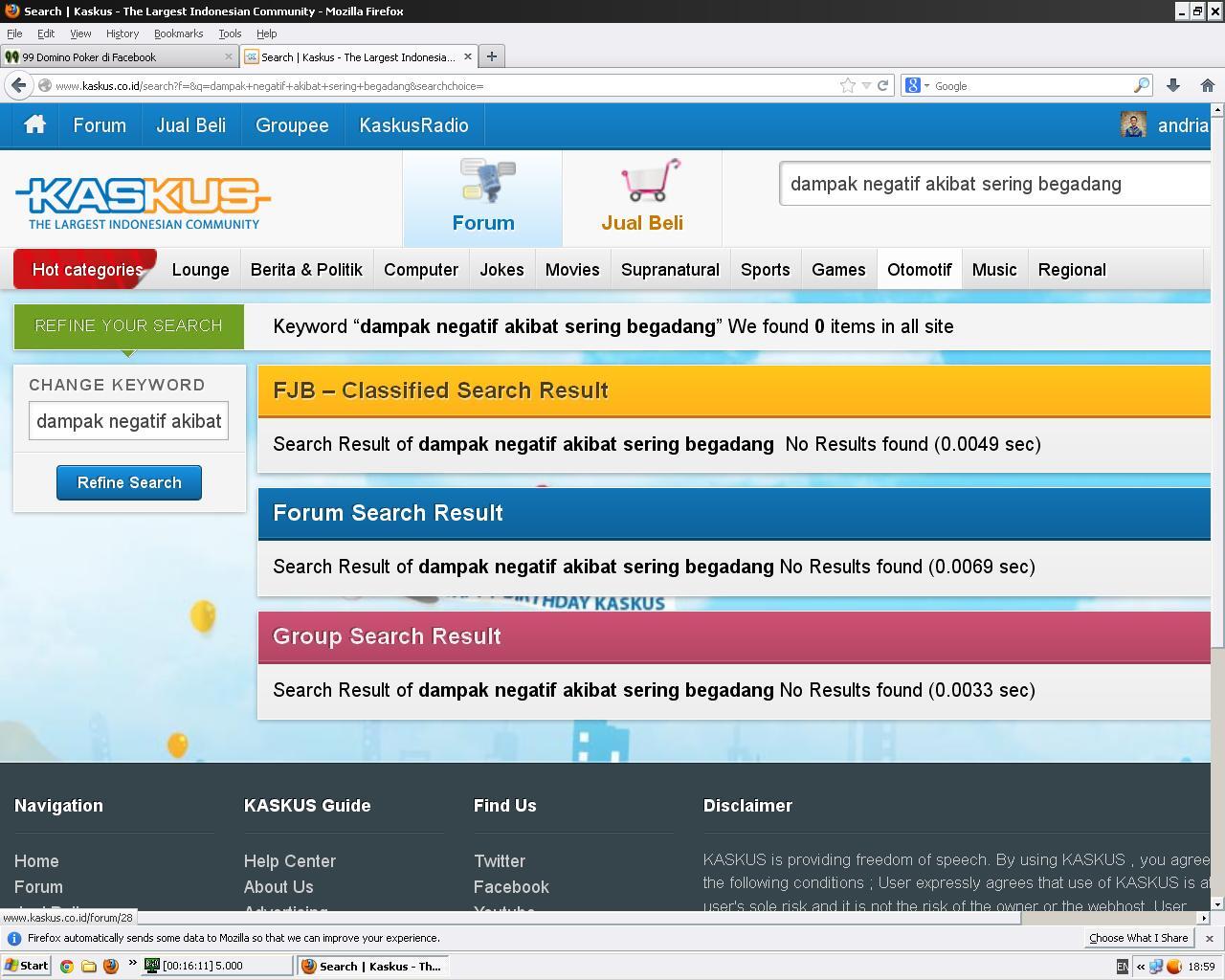Expand quick launch chevron
Screen dimensions: 1225x980
132,964
